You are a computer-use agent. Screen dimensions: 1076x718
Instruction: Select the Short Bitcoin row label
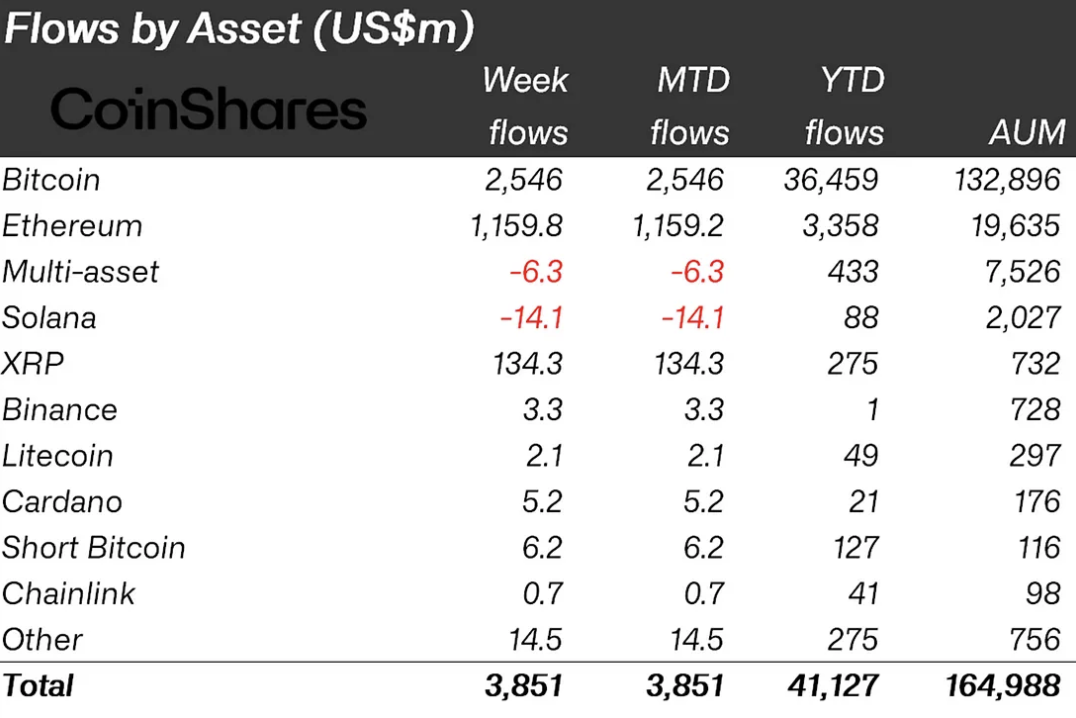click(x=94, y=548)
